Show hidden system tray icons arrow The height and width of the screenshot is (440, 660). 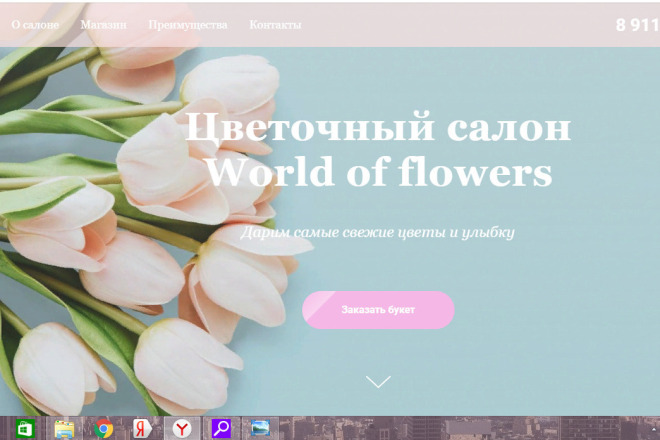point(653,429)
